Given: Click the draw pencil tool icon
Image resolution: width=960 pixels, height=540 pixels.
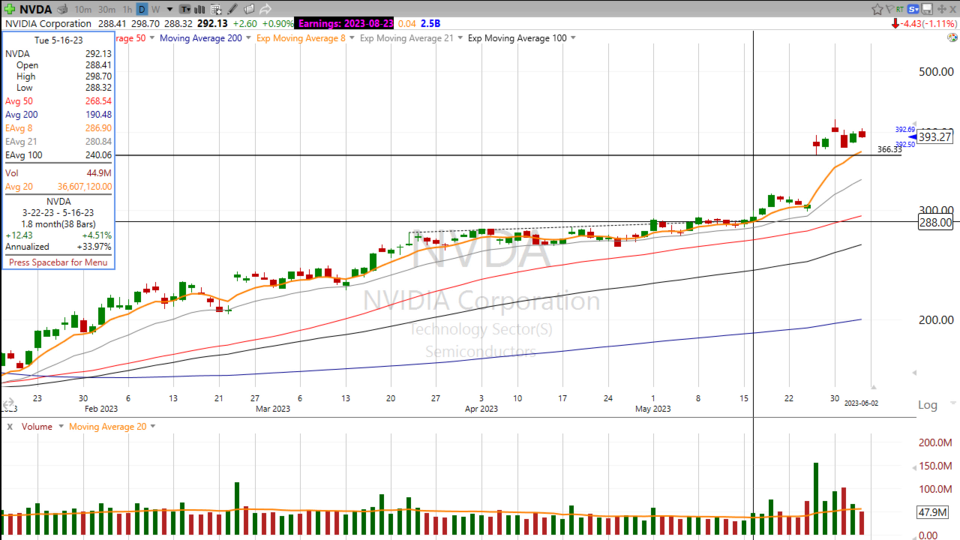Looking at the screenshot, I should (232, 9).
